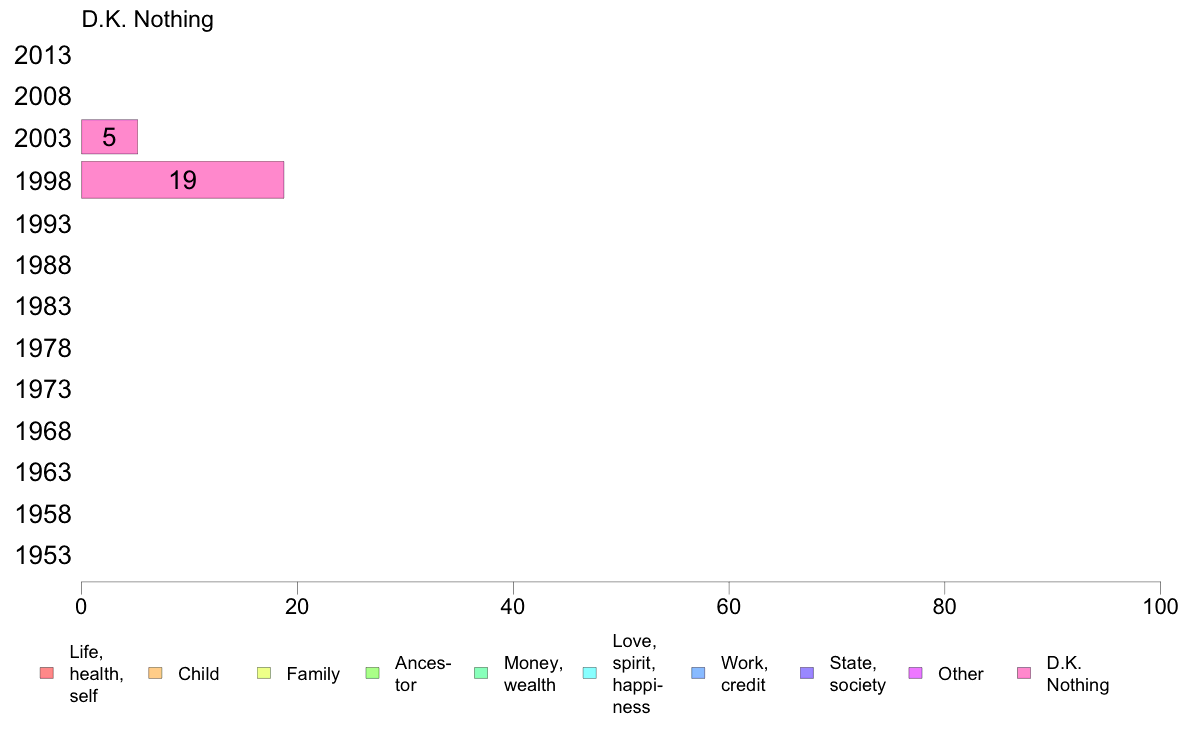The image size is (1188, 736).
Task: Select the yellow Family legend swatch
Action: tap(264, 673)
